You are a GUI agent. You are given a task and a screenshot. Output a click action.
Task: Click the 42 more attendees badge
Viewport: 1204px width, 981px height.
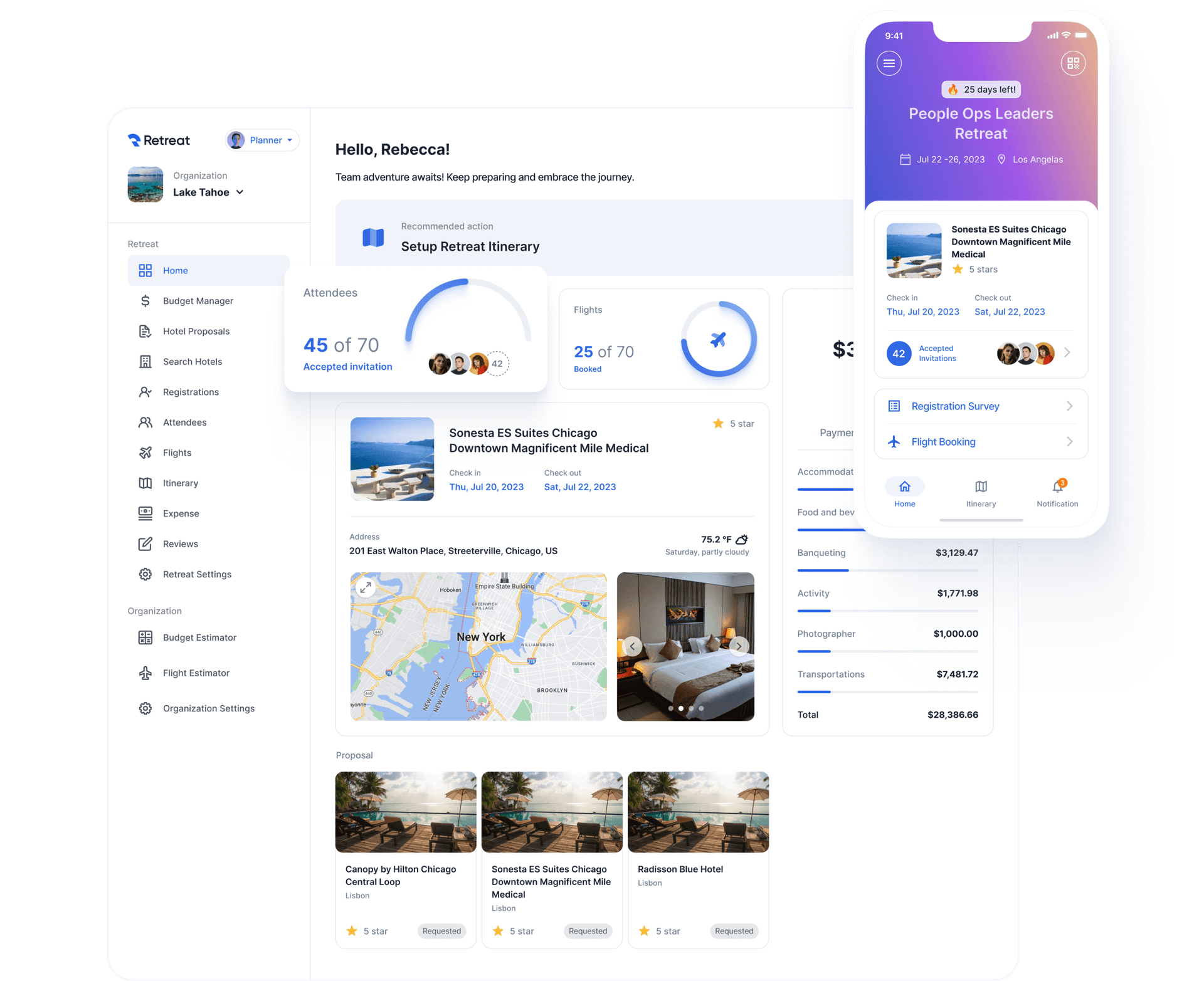pos(497,364)
